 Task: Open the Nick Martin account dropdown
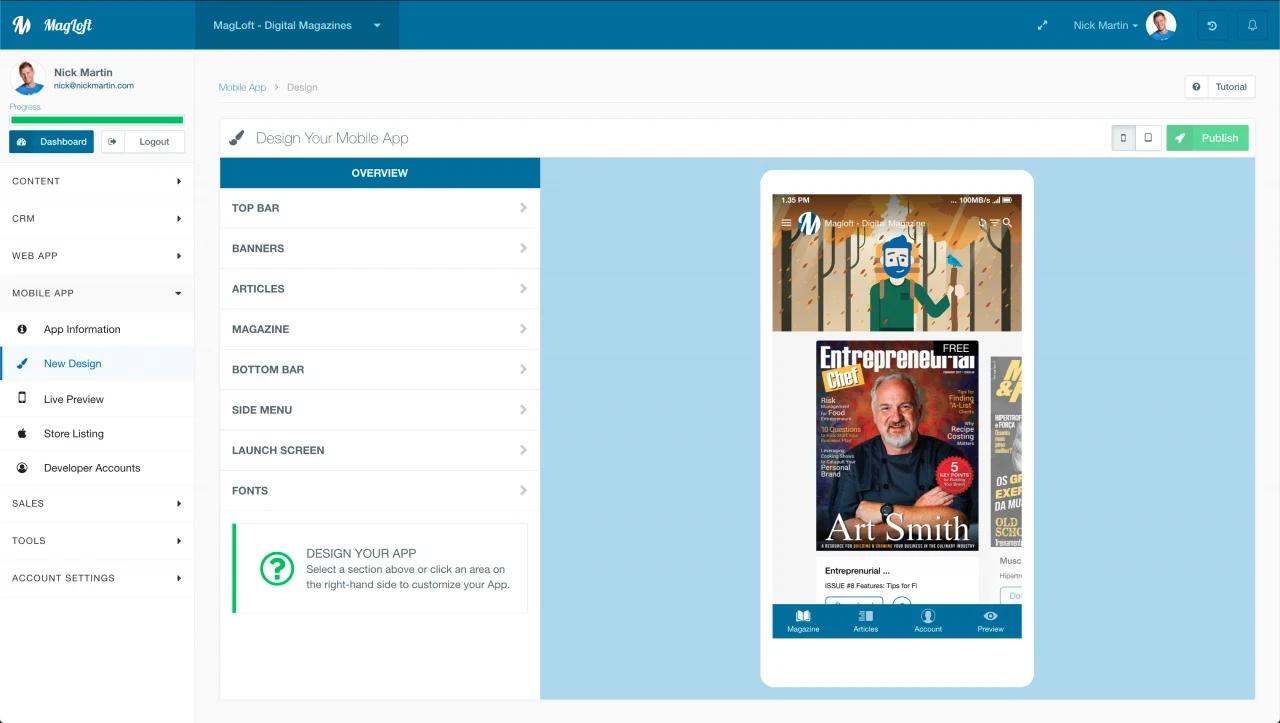[x=1103, y=25]
